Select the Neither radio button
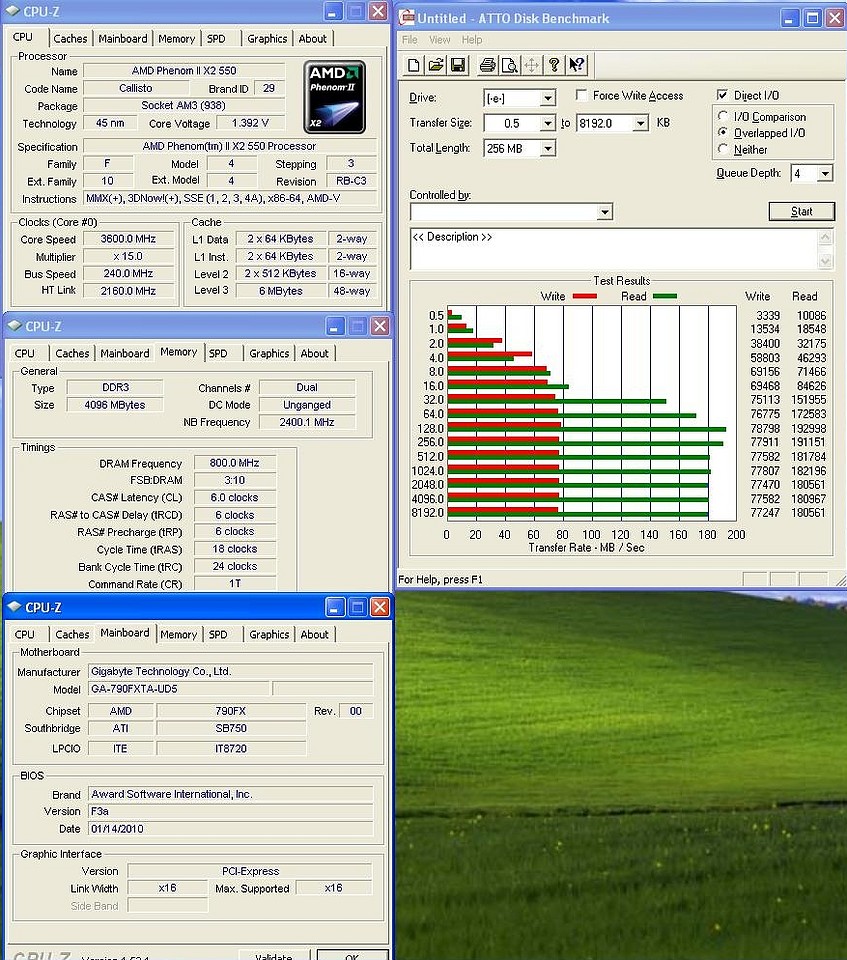This screenshot has height=960, width=847. (x=723, y=149)
